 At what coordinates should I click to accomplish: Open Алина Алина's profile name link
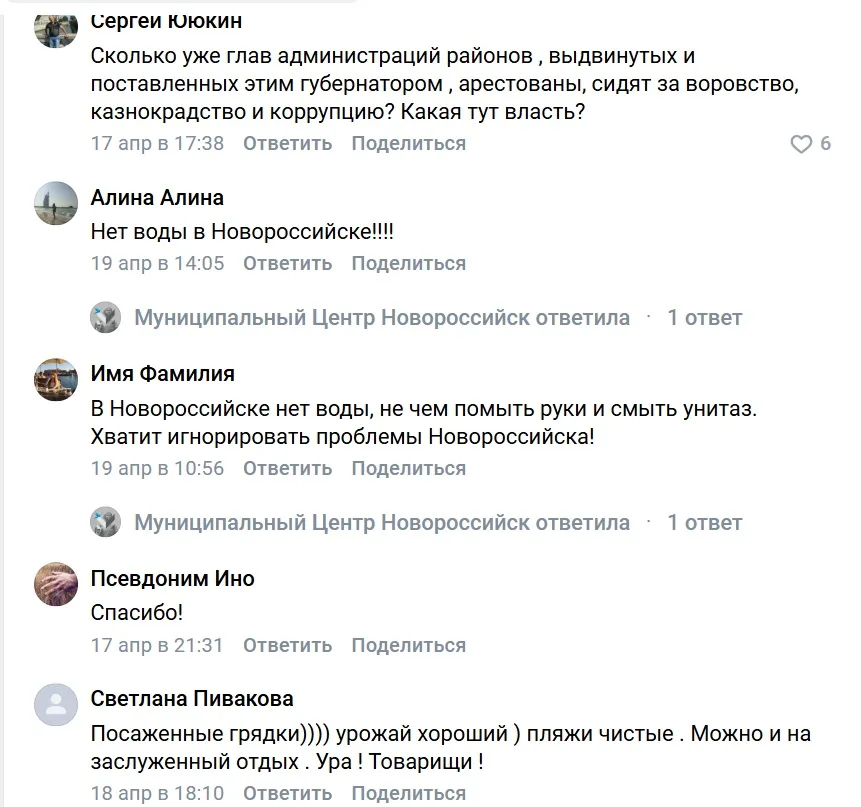point(157,198)
